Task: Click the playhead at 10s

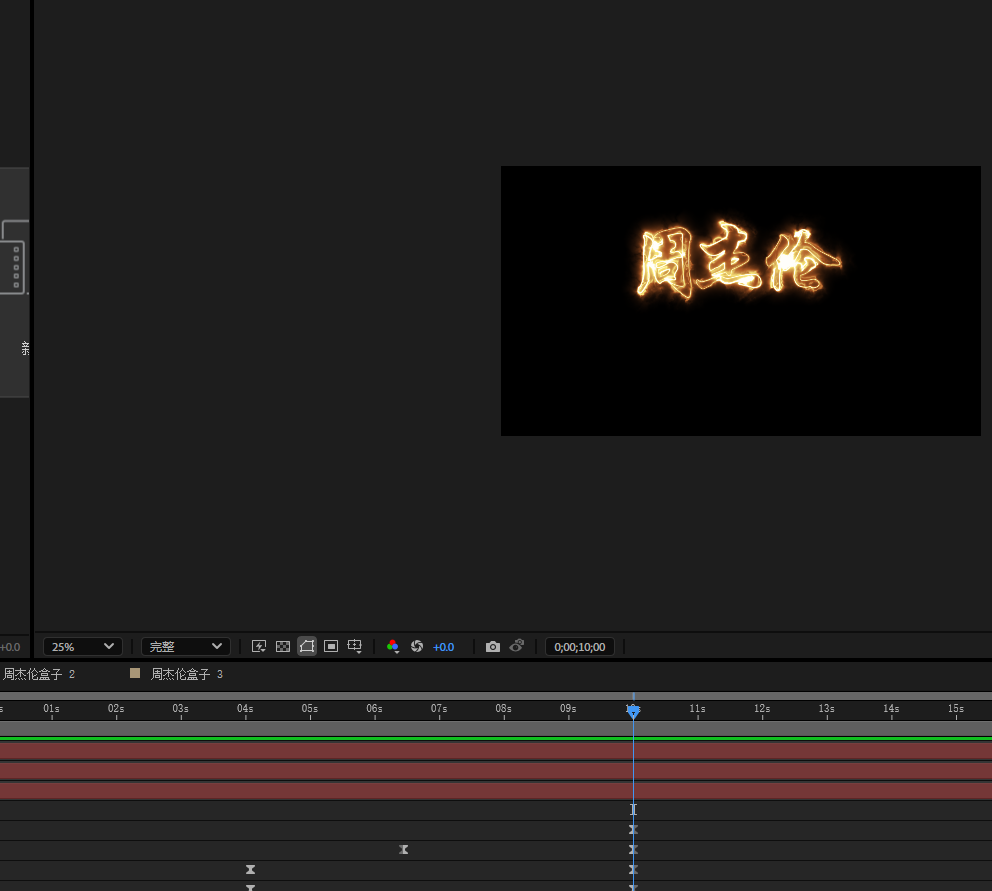Action: 633,711
